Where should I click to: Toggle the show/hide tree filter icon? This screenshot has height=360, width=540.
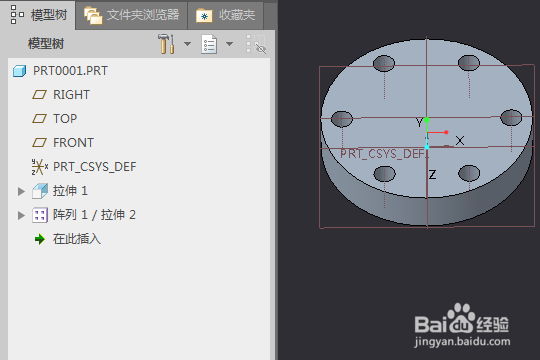point(256,44)
